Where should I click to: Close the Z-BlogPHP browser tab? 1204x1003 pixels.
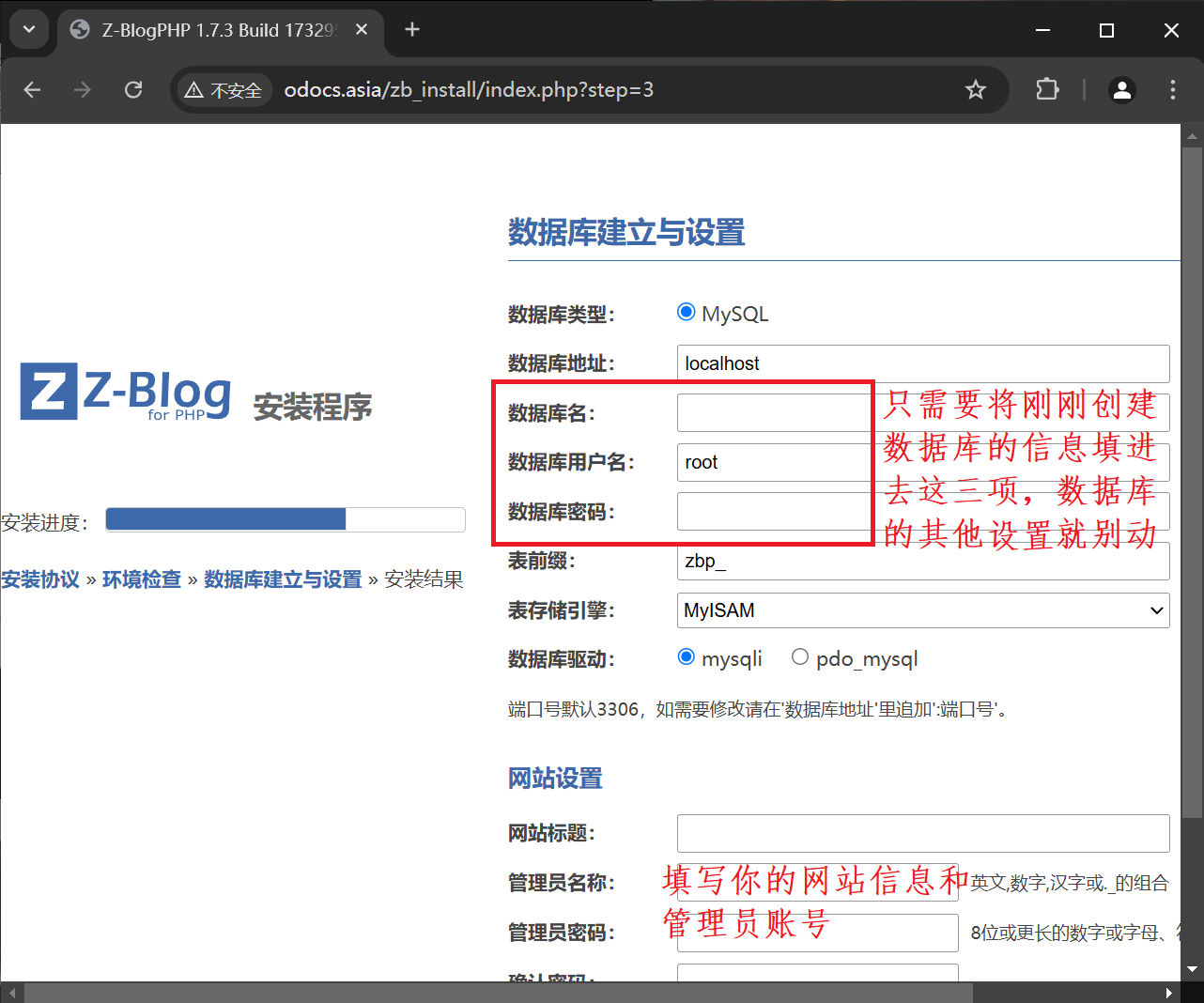[361, 30]
